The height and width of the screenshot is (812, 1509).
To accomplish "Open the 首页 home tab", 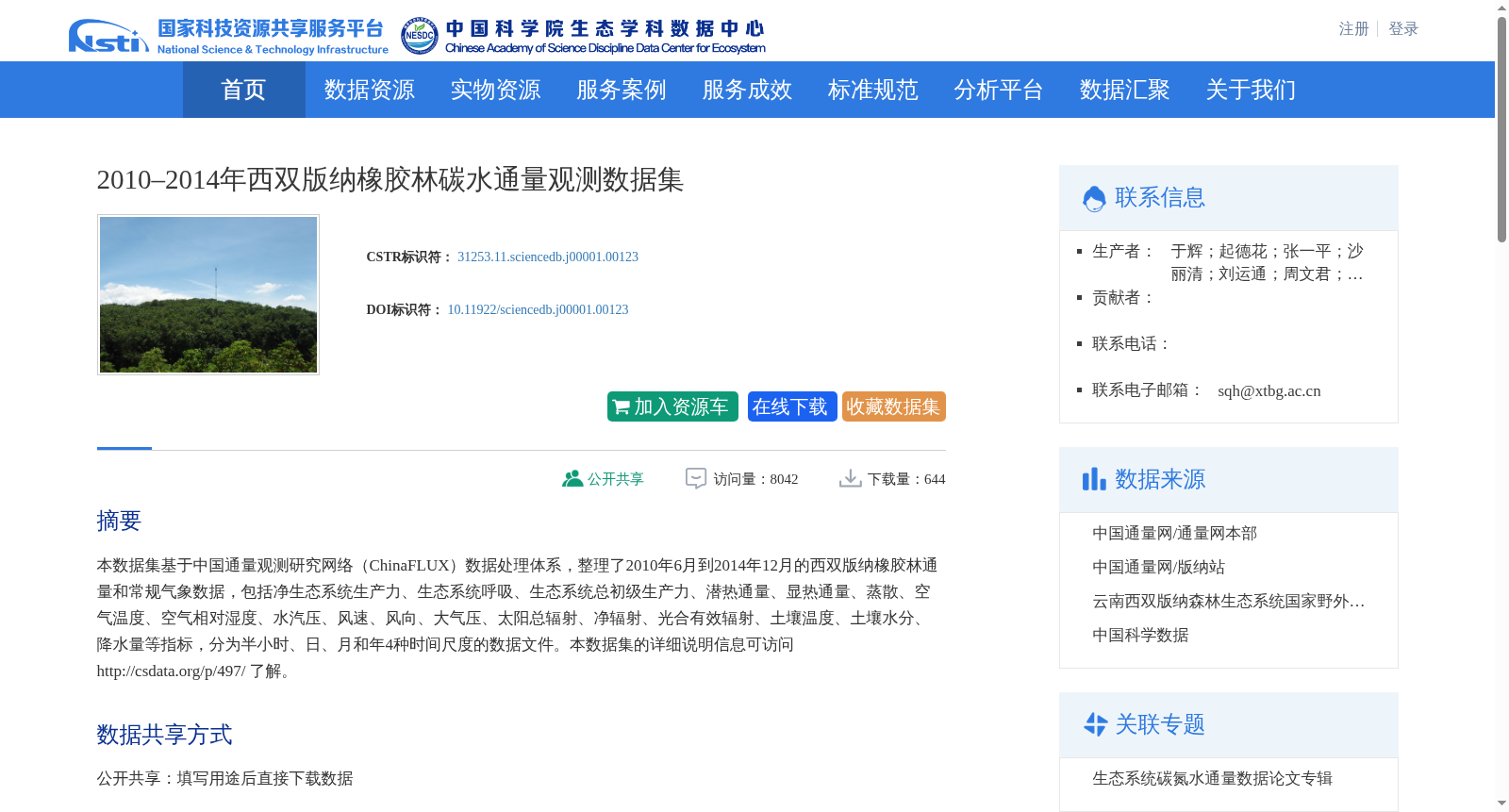I will pyautogui.click(x=243, y=90).
